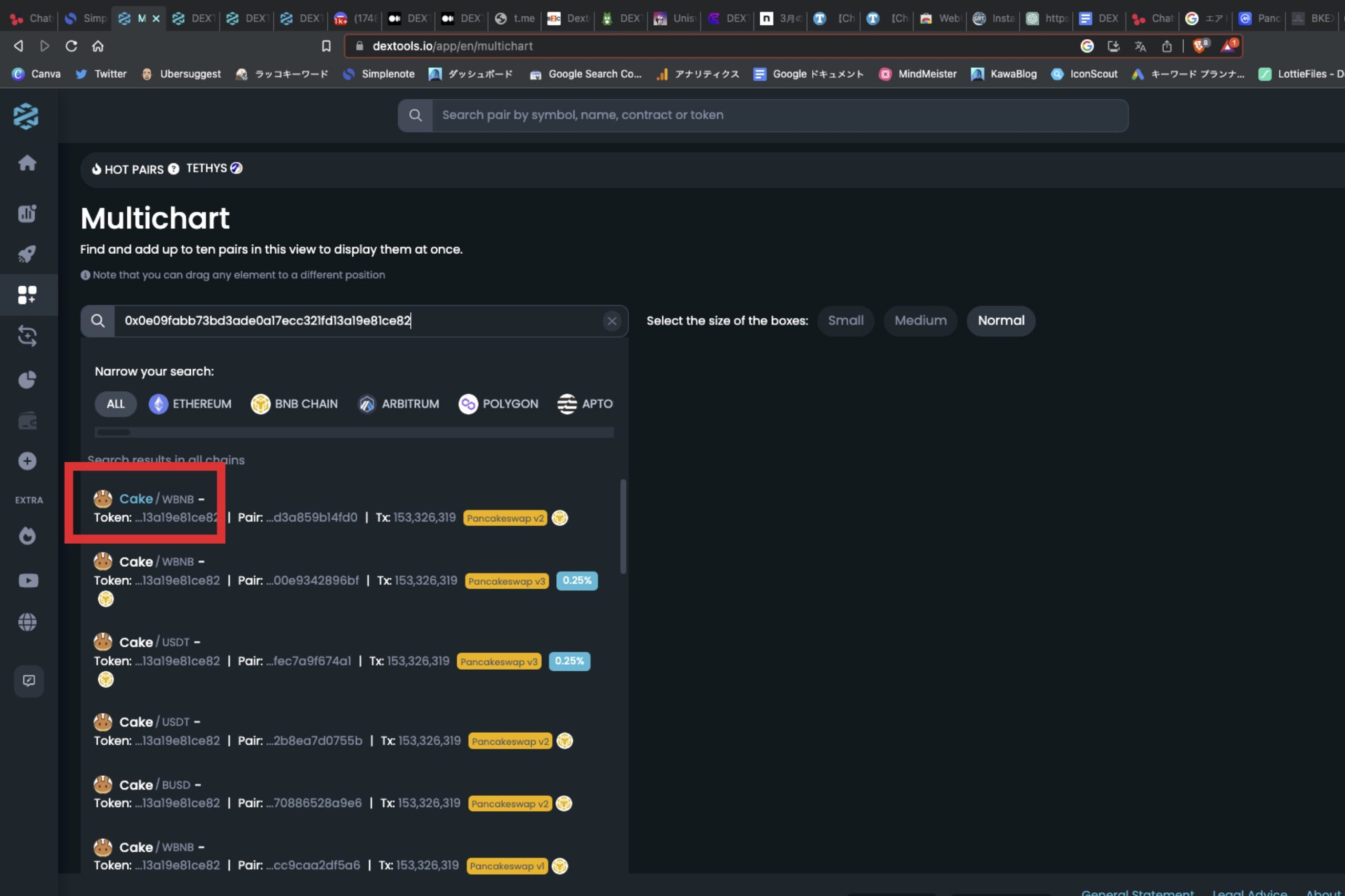Select Normal box size option
The width and height of the screenshot is (1345, 896).
[x=1000, y=320]
